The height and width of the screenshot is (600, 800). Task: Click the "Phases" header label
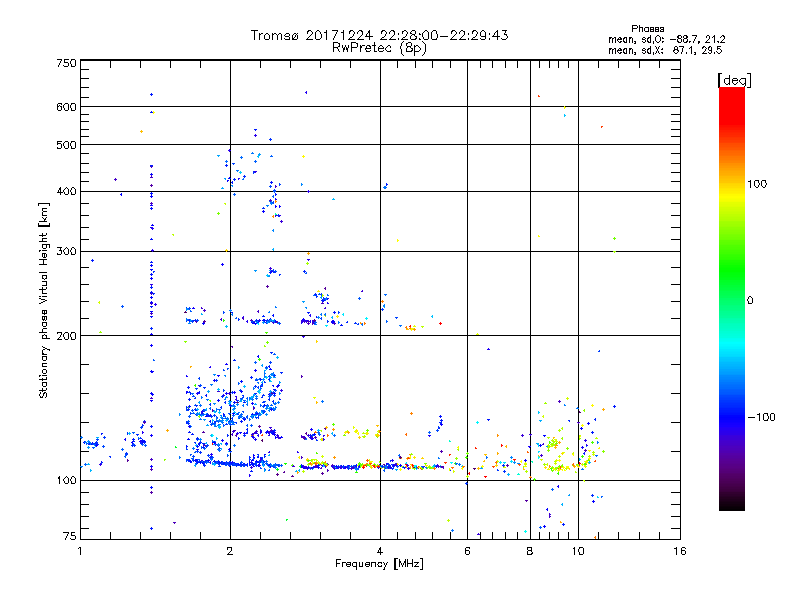[647, 29]
